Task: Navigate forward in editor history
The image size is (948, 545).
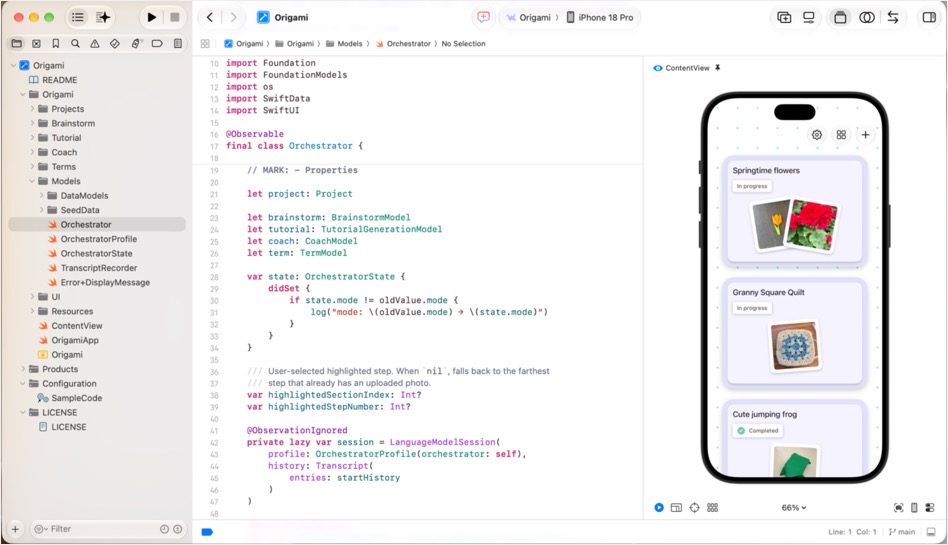Action: click(x=233, y=18)
